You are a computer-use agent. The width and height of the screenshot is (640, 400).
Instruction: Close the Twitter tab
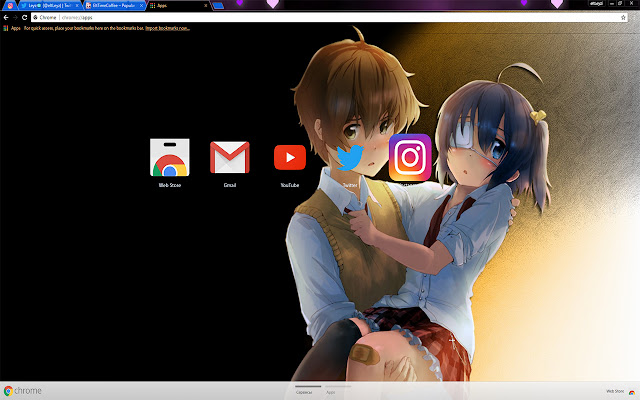pyautogui.click(x=77, y=6)
